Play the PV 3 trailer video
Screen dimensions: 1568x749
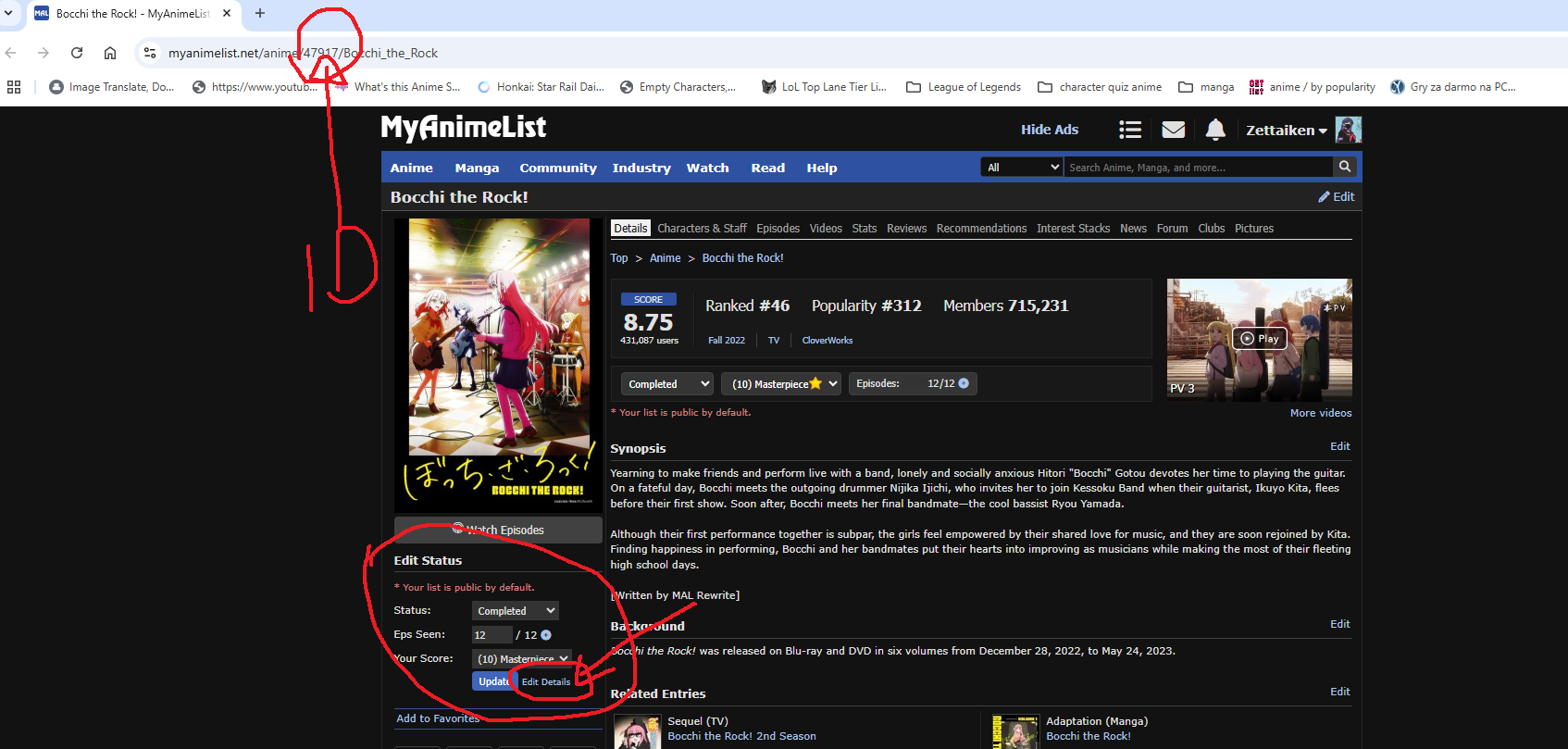(x=1259, y=339)
